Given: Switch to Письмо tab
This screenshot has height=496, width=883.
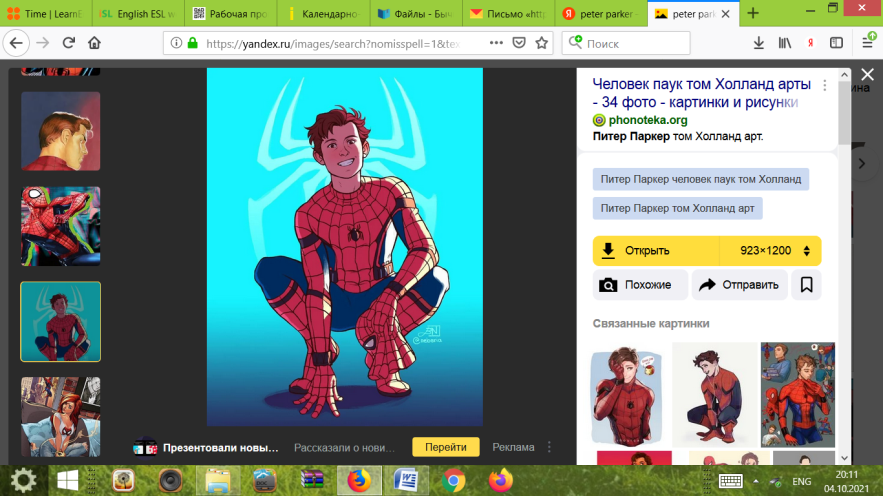Looking at the screenshot, I should click(509, 14).
